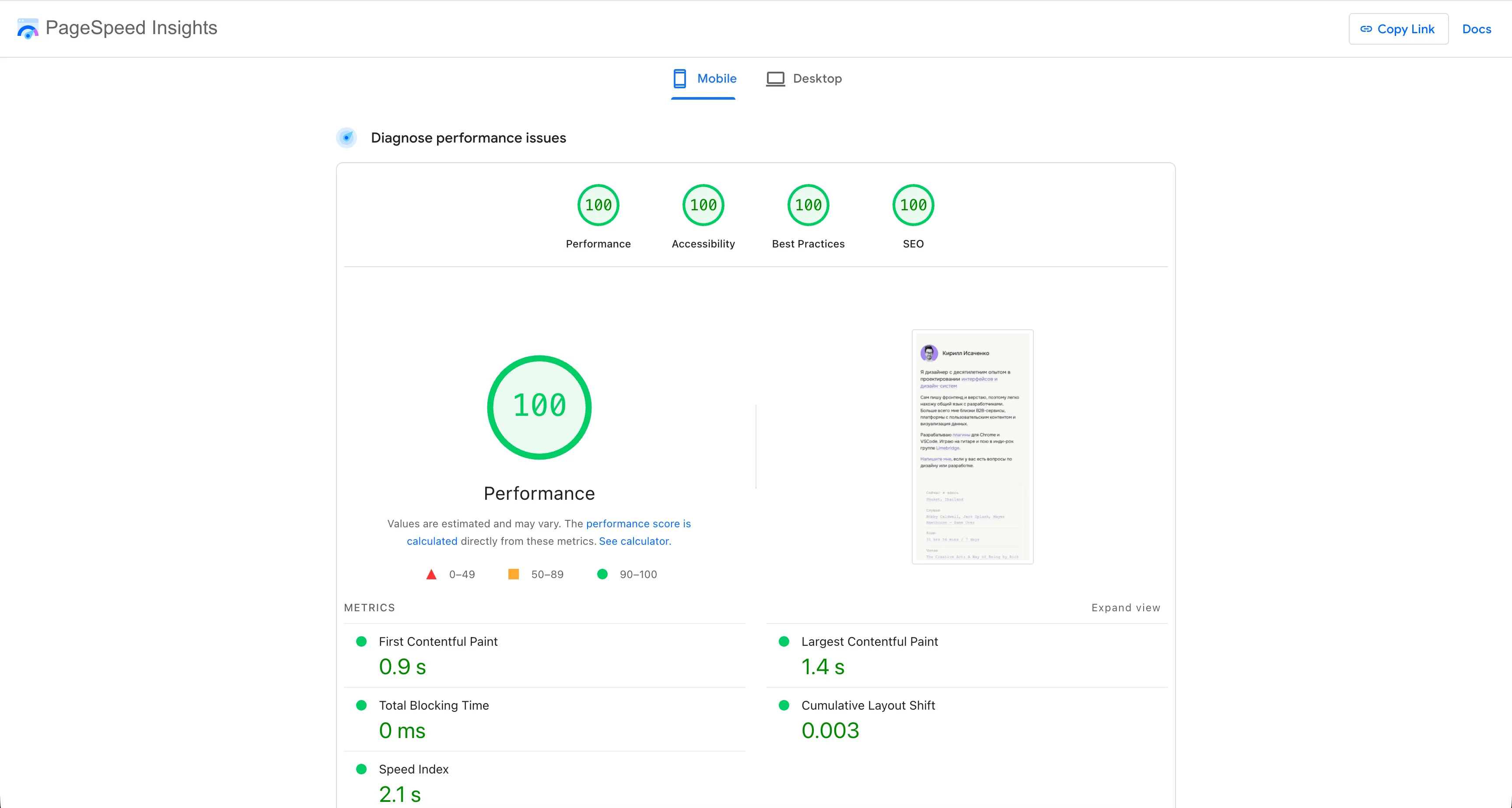Click the Cumulative Layout Shift metric row
Image resolution: width=1512 pixels, height=808 pixels.
868,705
